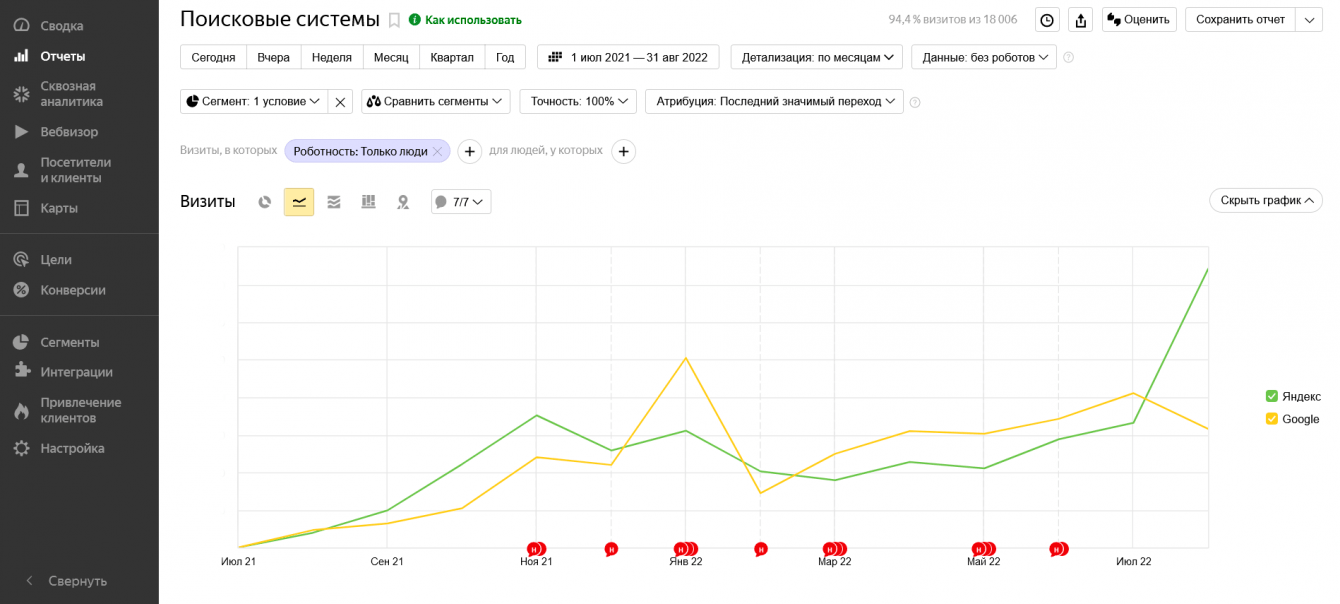Toggle the Яндекс series checkbox
Image resolution: width=1340 pixels, height=604 pixels.
point(1272,396)
